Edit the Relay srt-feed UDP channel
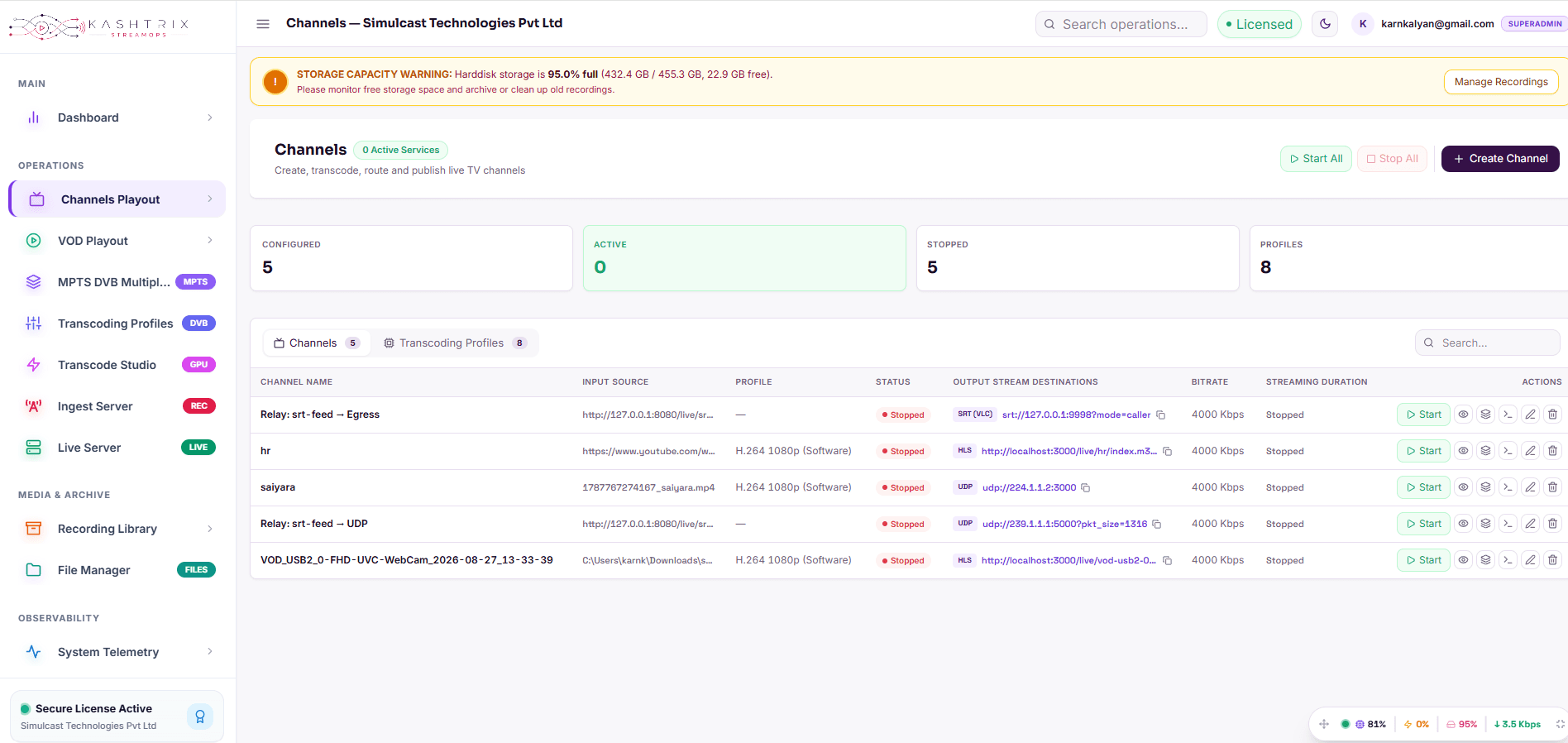The width and height of the screenshot is (1568, 743). pos(1530,524)
